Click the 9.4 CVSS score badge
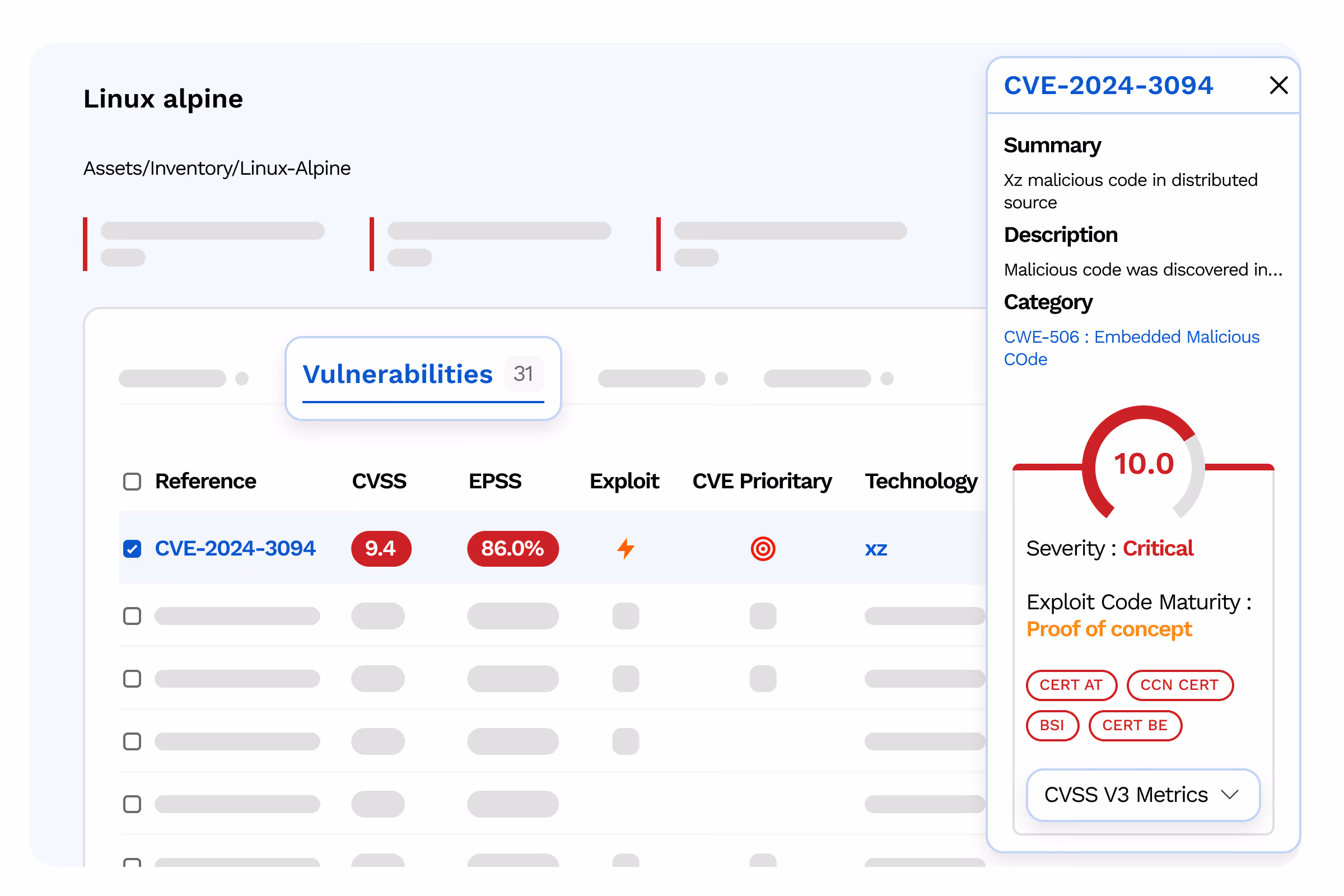Image resolution: width=1344 pixels, height=896 pixels. [381, 549]
